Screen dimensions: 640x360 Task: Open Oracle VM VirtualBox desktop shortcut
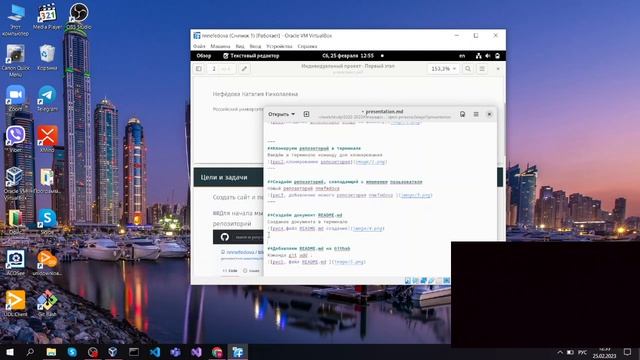16,183
